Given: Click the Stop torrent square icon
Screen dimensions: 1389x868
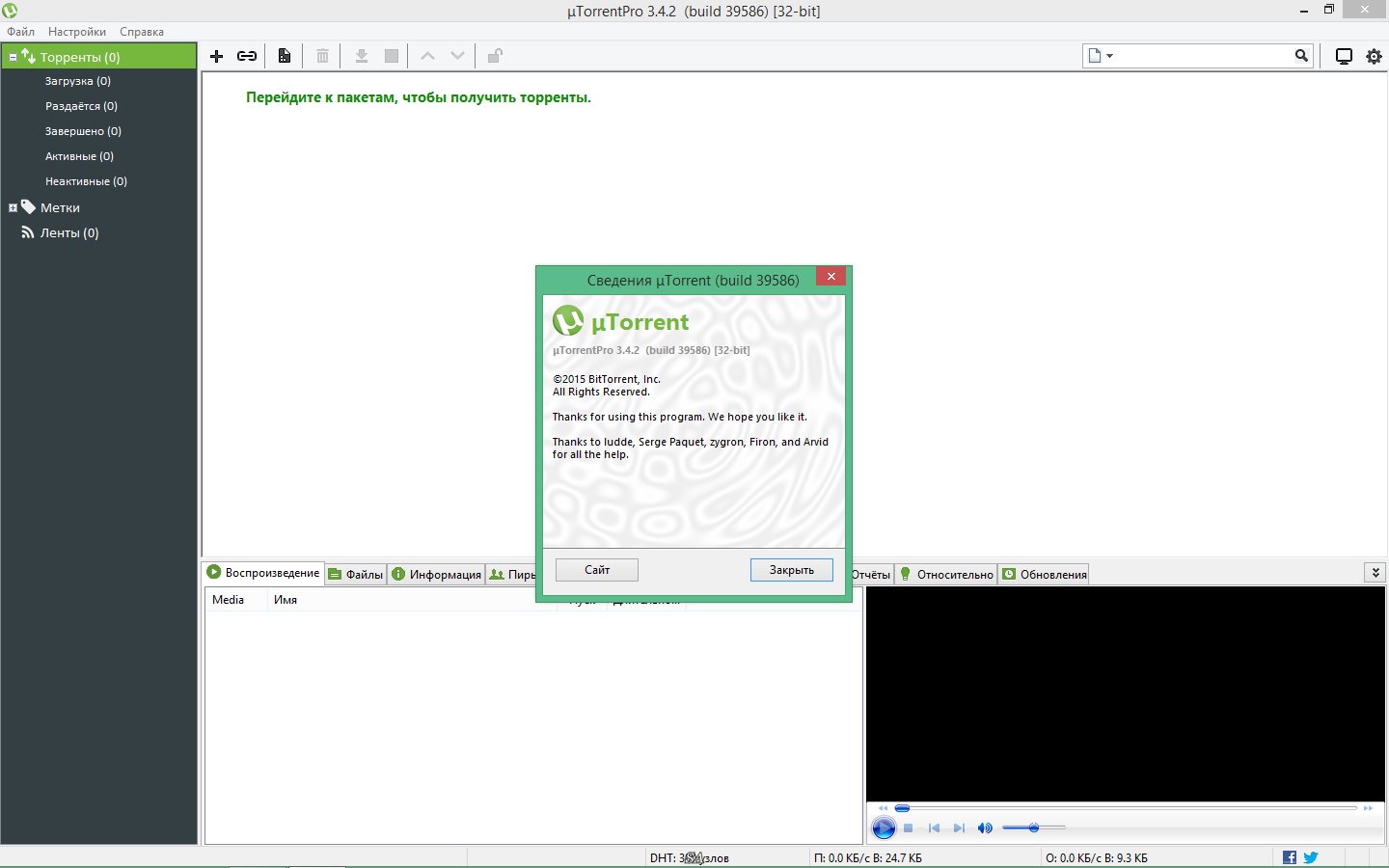Looking at the screenshot, I should (x=392, y=56).
